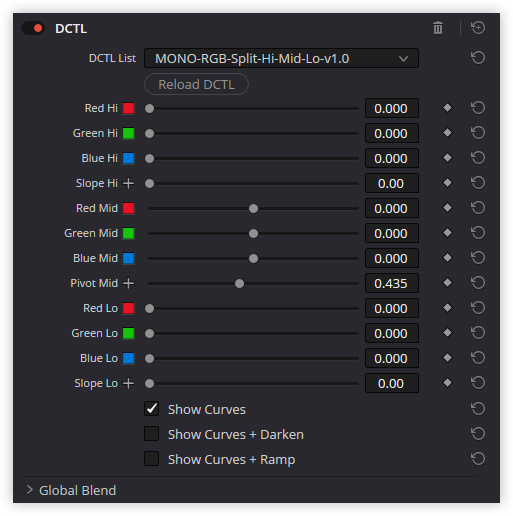Delete the DCTL effect with trash icon

point(438,28)
